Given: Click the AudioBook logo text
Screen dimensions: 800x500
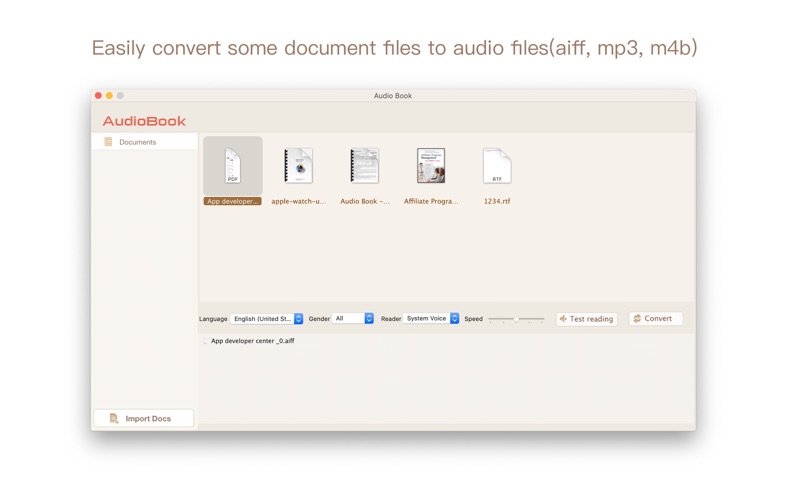Looking at the screenshot, I should 144,121.
